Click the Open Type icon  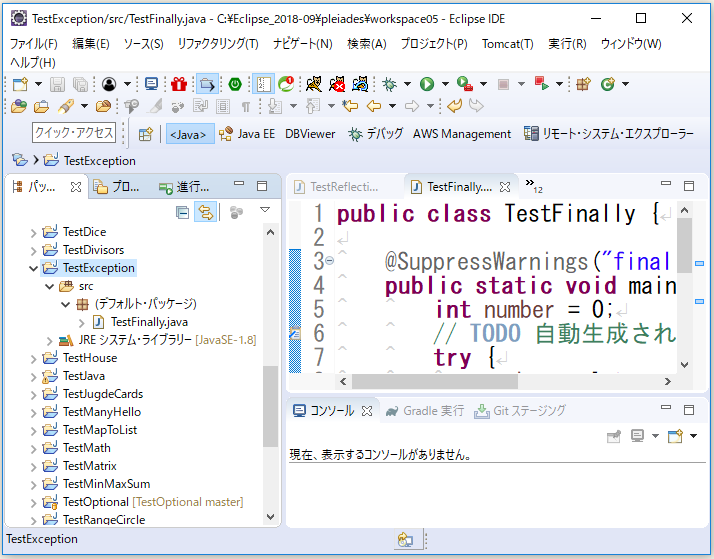tap(19, 107)
